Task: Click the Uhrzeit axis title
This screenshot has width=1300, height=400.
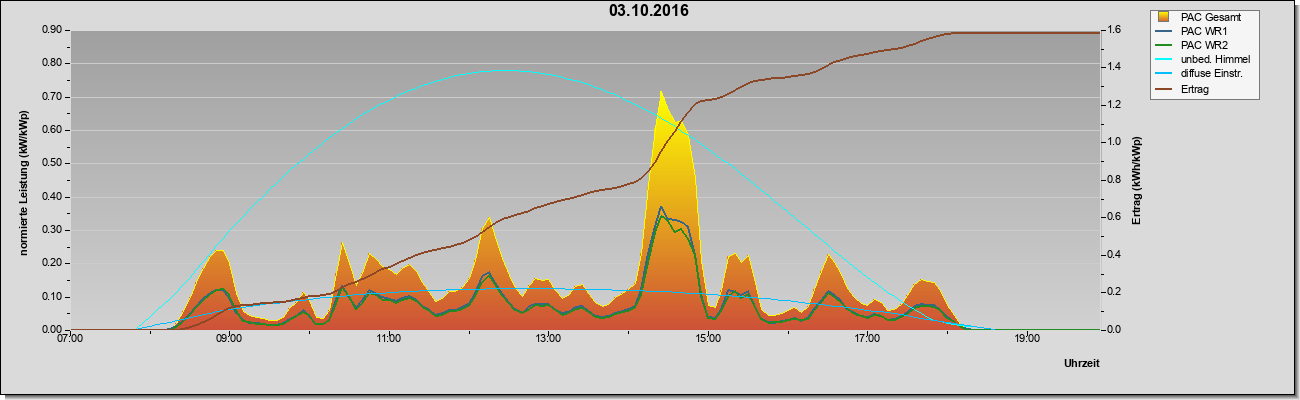Action: pyautogui.click(x=1082, y=364)
